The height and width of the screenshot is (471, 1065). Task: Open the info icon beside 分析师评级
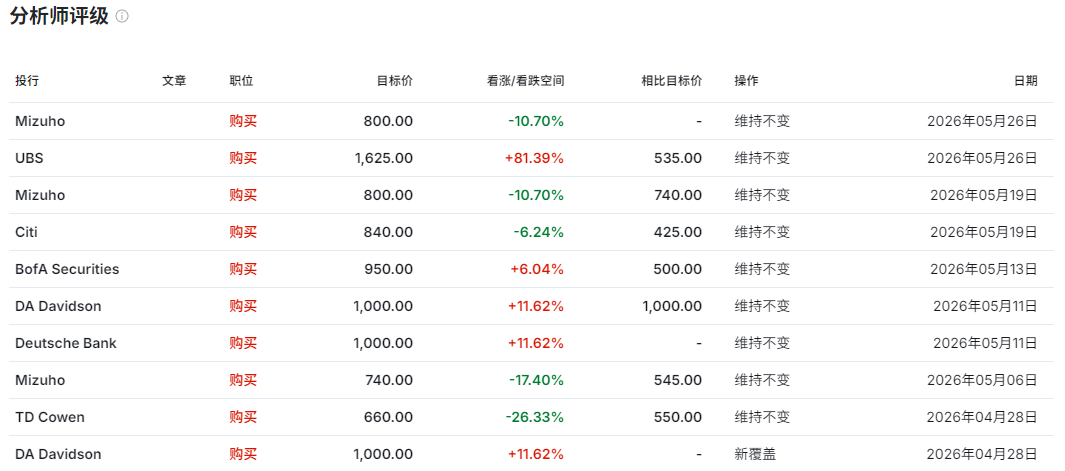122,16
